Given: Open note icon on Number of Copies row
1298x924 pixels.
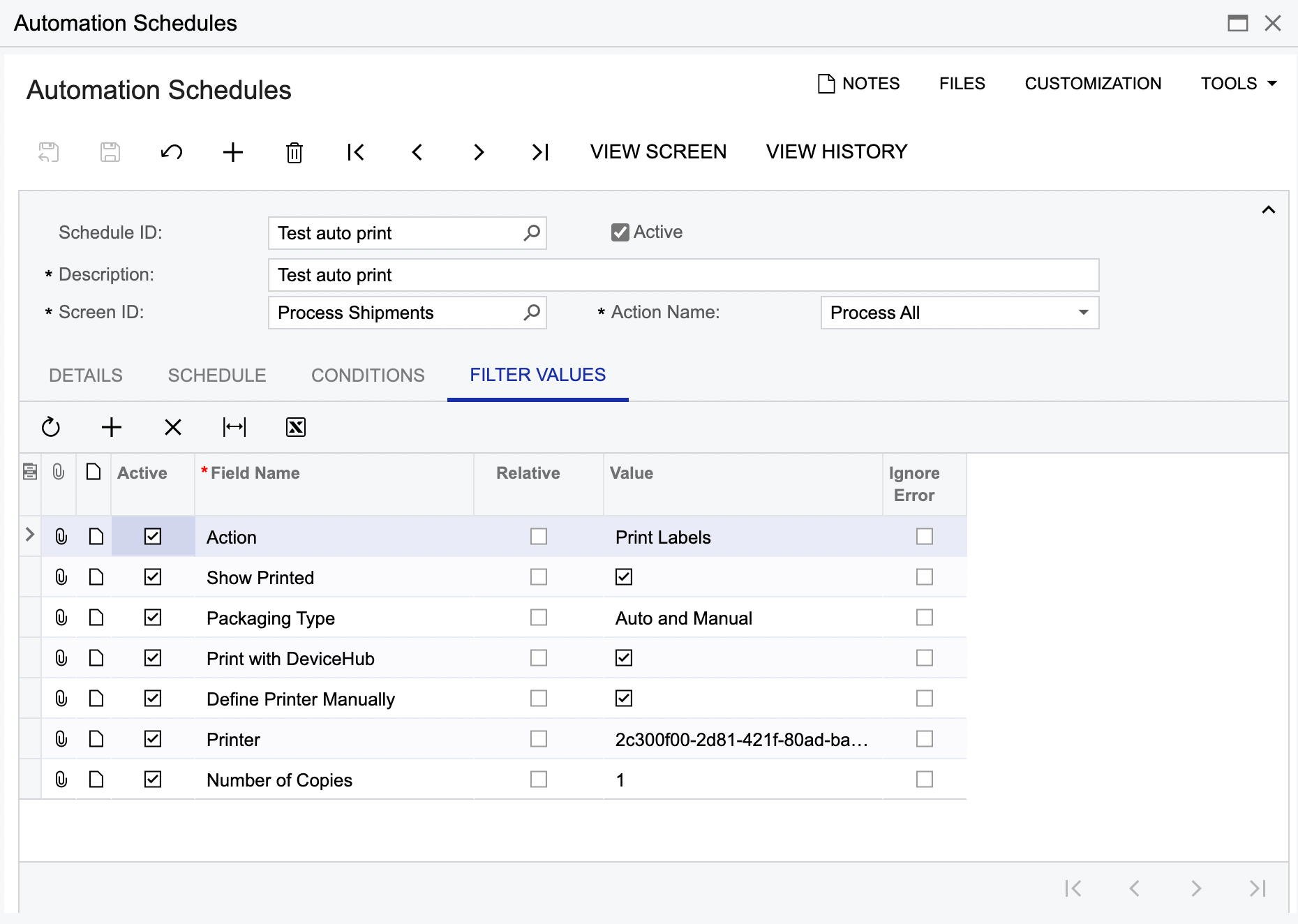Looking at the screenshot, I should pyautogui.click(x=96, y=779).
